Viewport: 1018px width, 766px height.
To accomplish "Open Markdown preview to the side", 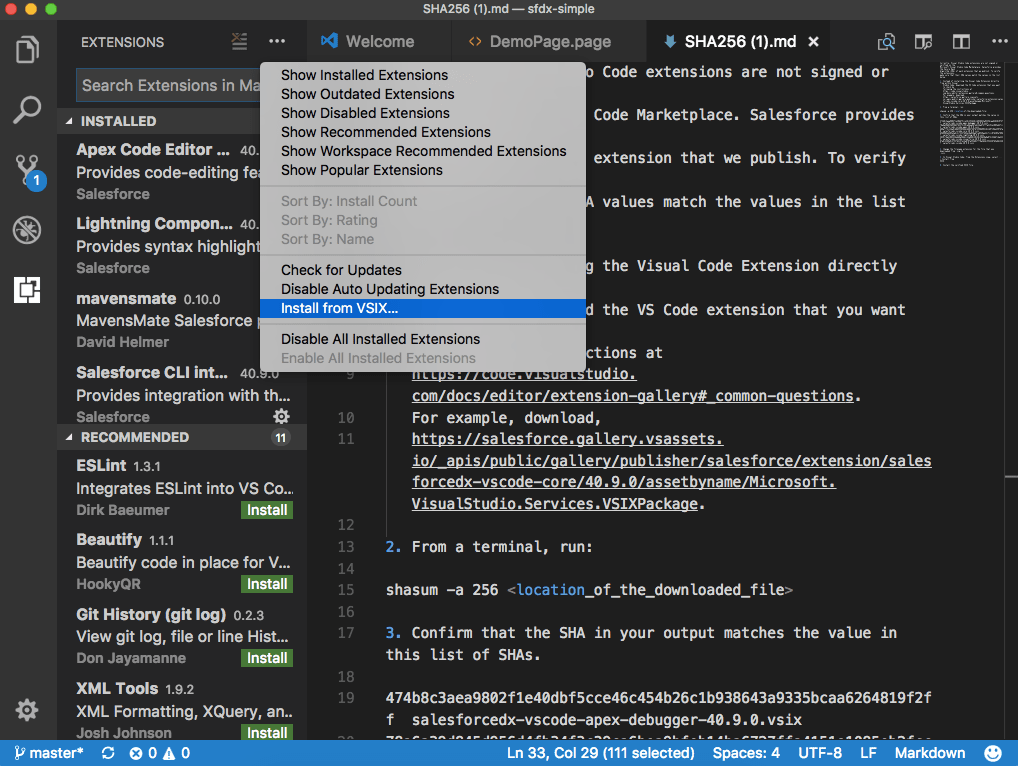I will tap(923, 42).
